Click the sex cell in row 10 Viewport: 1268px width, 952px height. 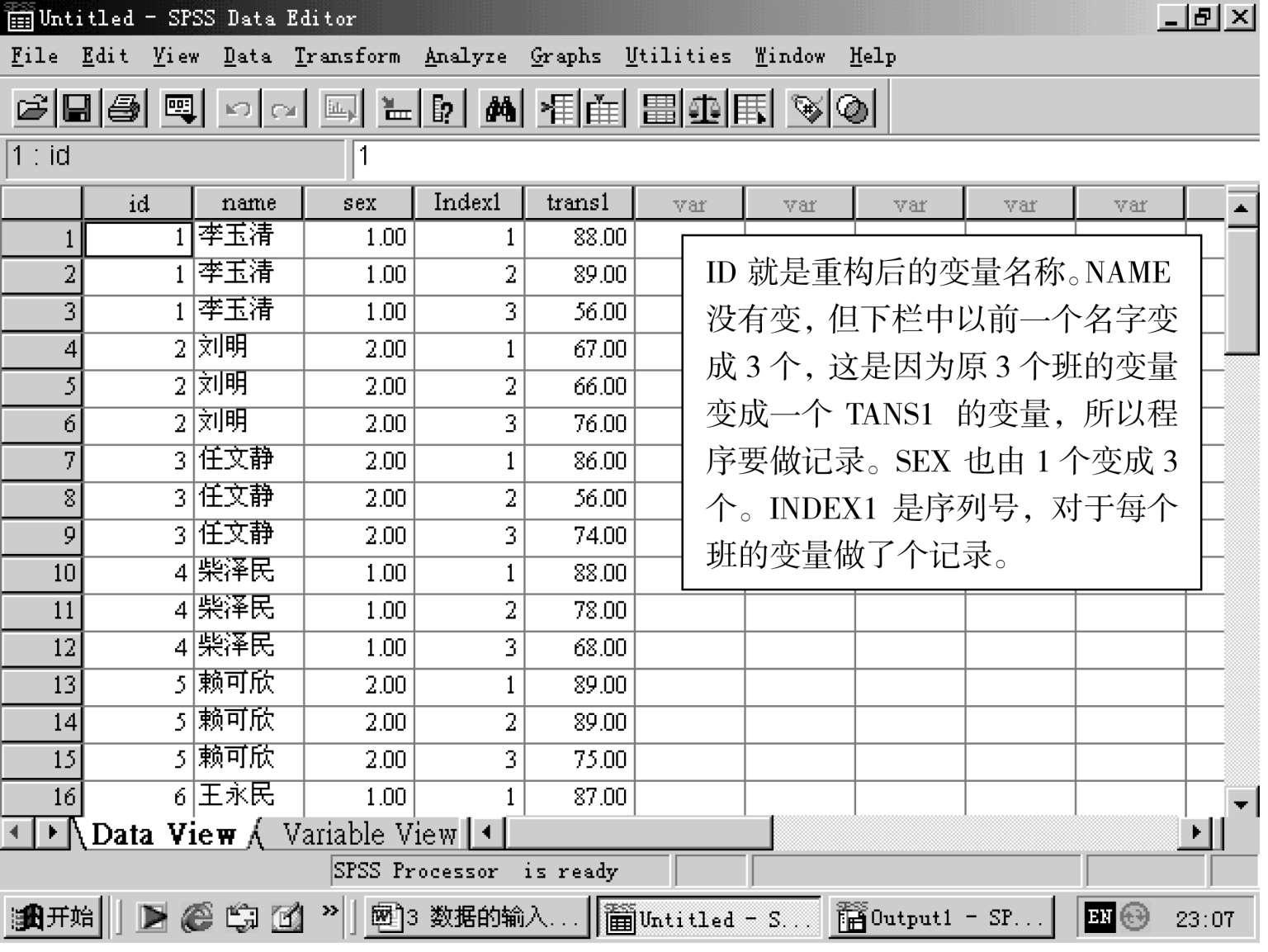359,573
